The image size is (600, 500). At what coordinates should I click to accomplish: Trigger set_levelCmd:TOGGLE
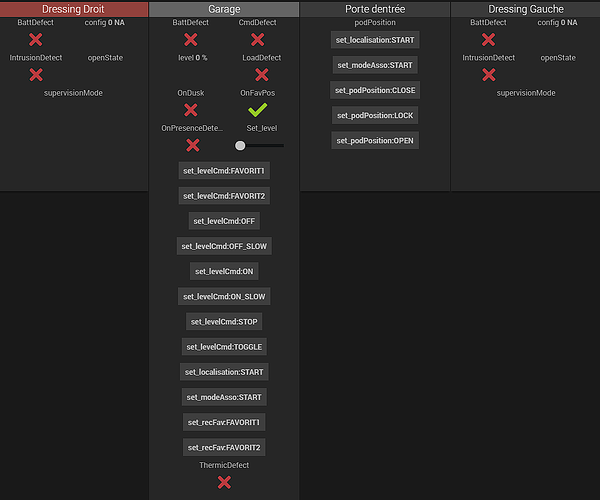coord(224,347)
